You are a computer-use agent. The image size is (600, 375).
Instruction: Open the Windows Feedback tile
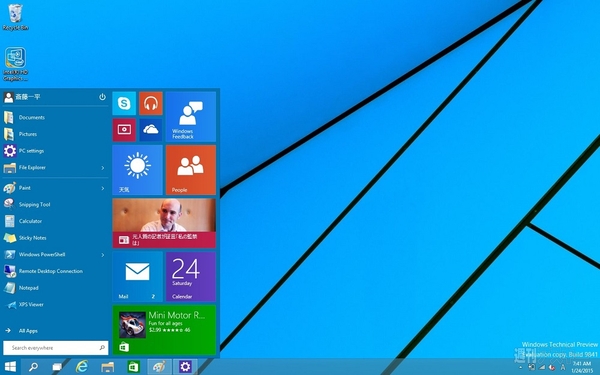[x=191, y=117]
